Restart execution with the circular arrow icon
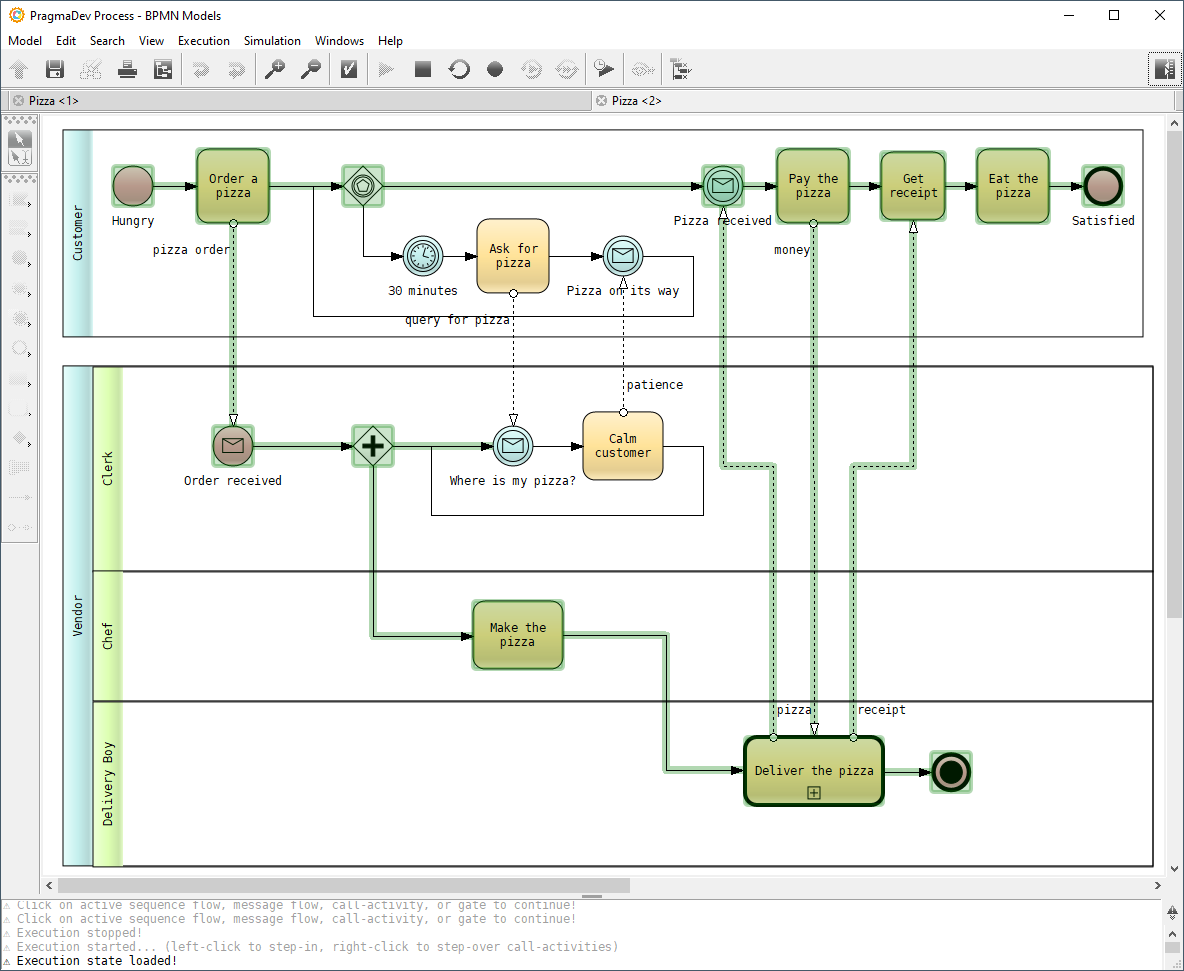 (459, 69)
